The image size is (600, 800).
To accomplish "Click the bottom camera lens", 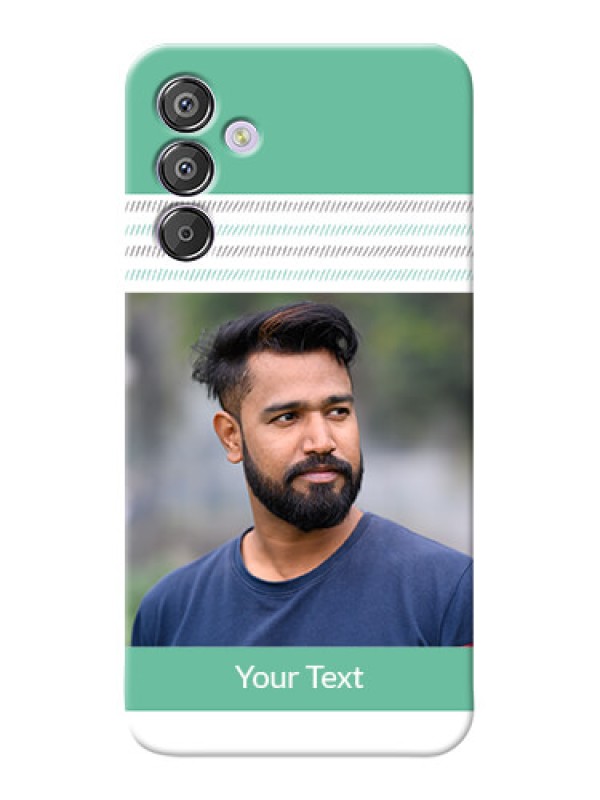I will pos(185,233).
